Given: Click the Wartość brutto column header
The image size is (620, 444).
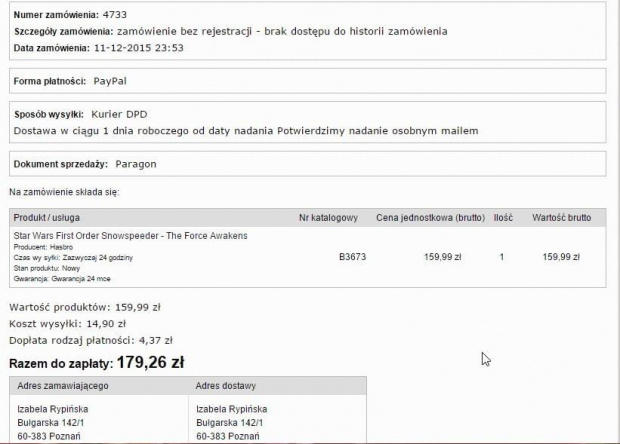Looking at the screenshot, I should click(561, 217).
